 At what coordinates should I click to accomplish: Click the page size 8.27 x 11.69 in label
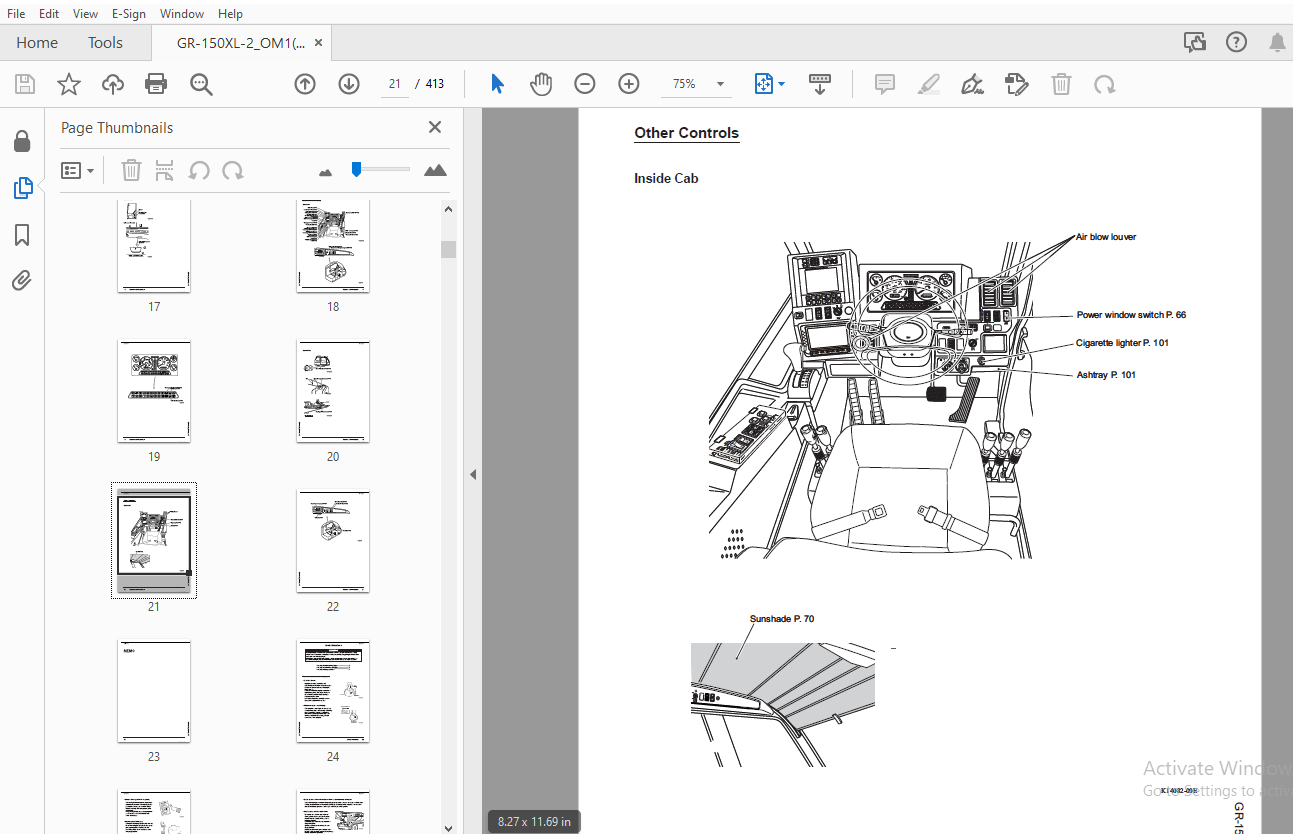click(x=534, y=822)
